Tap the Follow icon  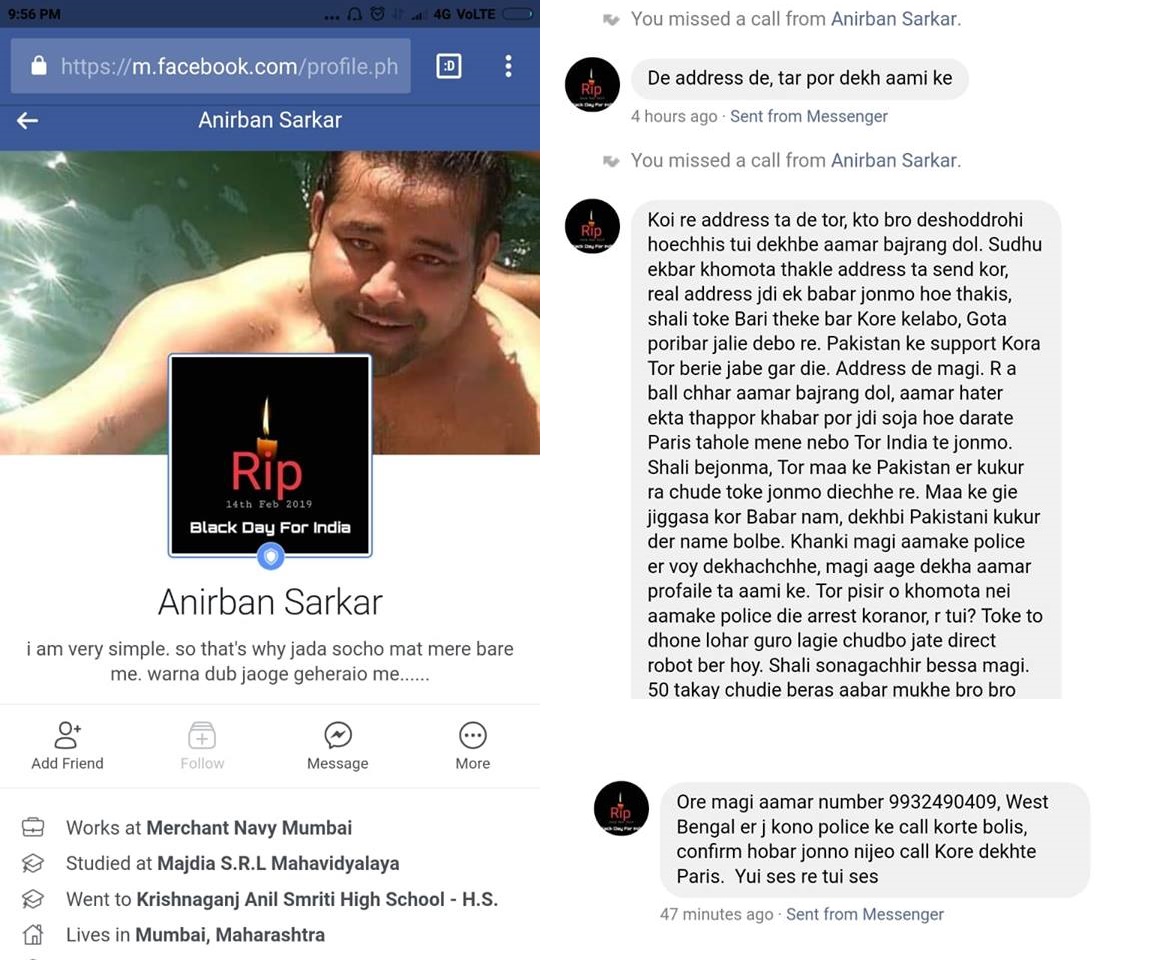coord(202,735)
